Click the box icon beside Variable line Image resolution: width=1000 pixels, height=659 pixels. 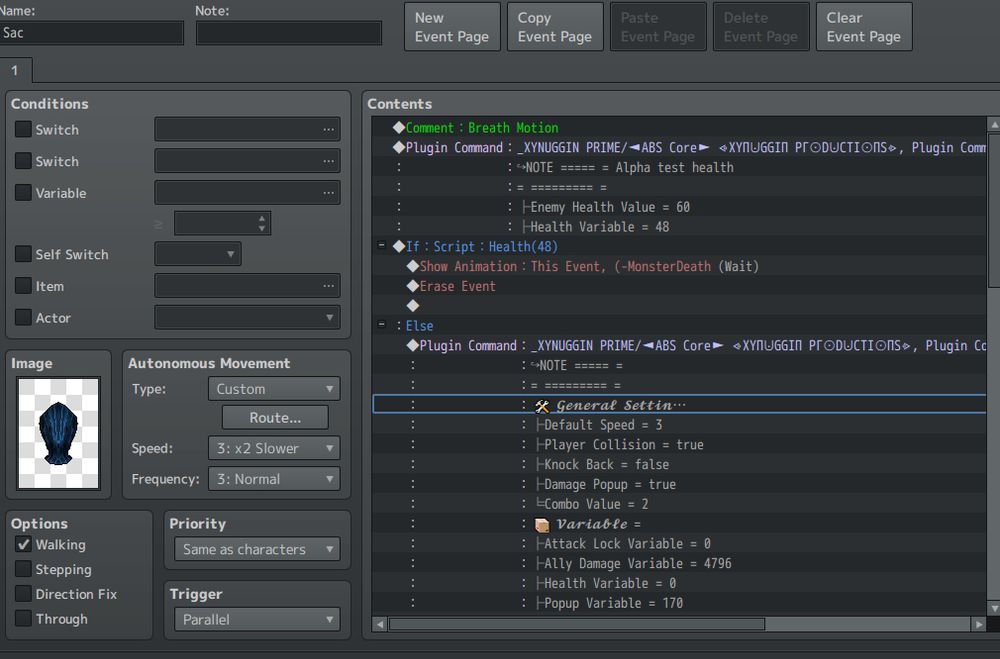pyautogui.click(x=542, y=524)
